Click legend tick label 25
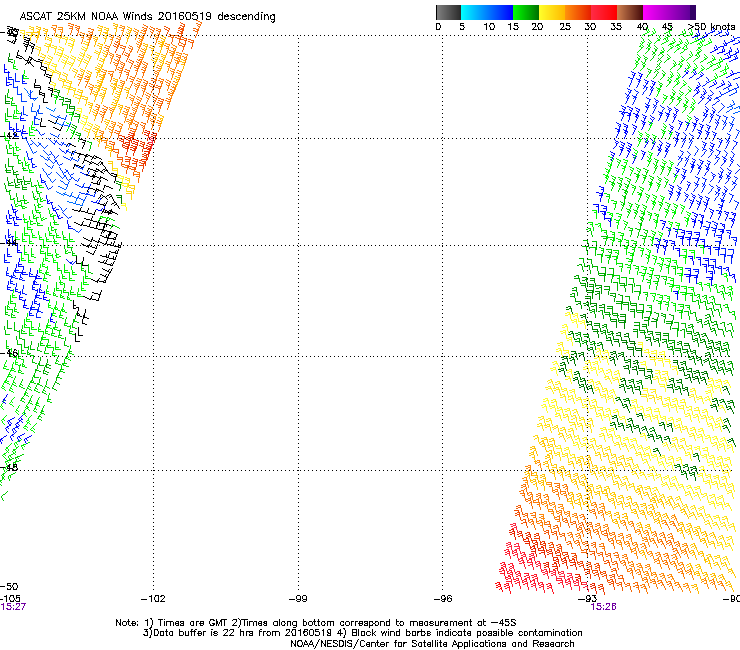 [565, 27]
